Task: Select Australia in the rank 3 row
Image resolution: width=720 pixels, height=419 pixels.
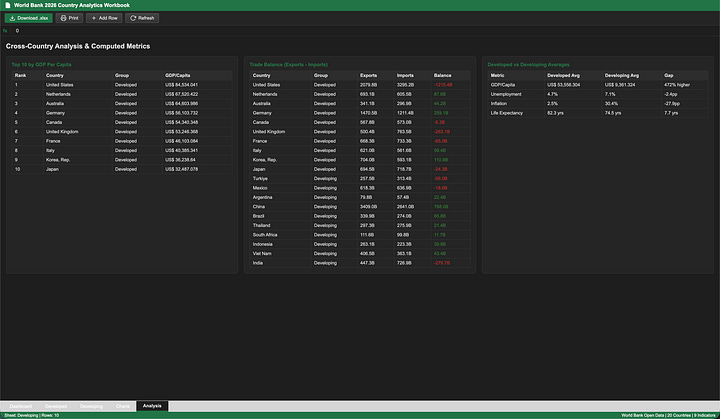Action: pos(55,104)
